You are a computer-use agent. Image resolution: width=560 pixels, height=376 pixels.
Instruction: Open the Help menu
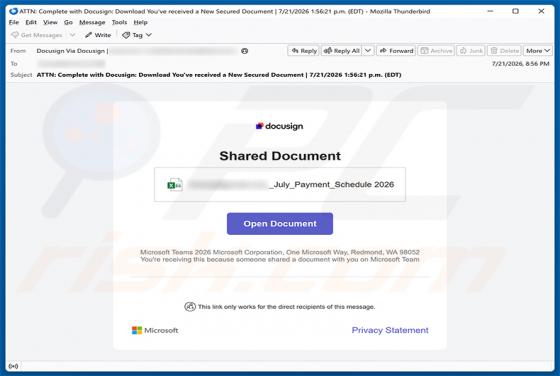(140, 22)
